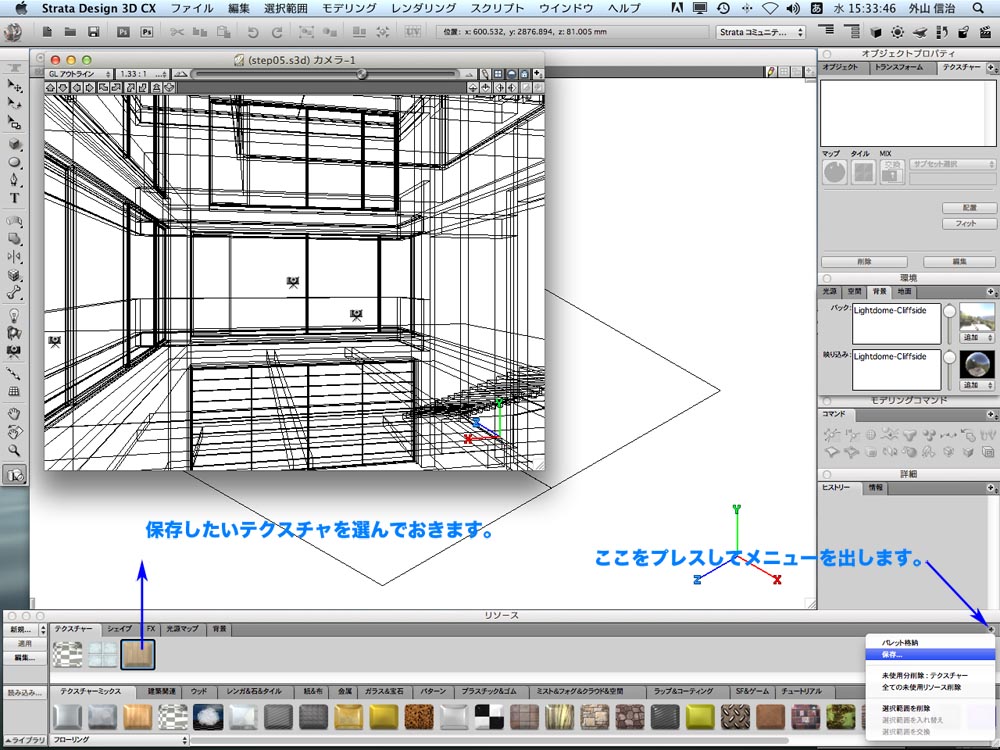Click the UV toolbar icon
The width and height of the screenshot is (1000, 750).
point(413,31)
